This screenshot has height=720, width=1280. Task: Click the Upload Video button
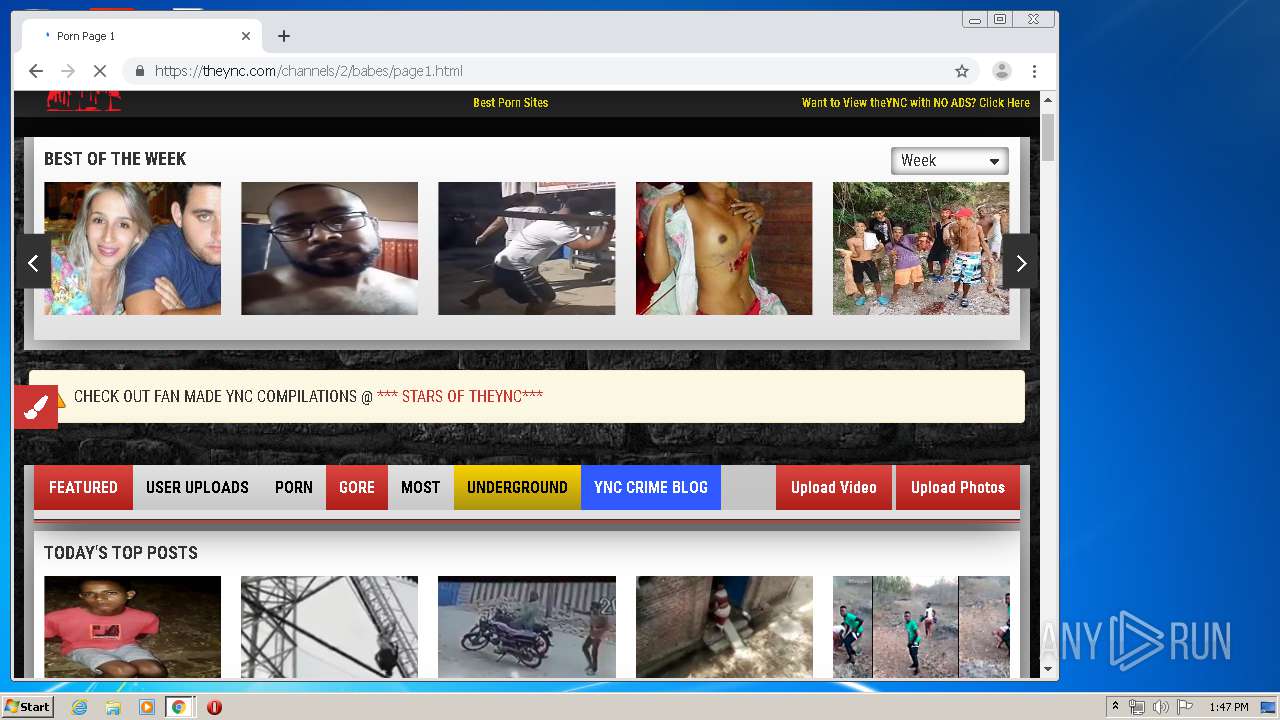834,487
